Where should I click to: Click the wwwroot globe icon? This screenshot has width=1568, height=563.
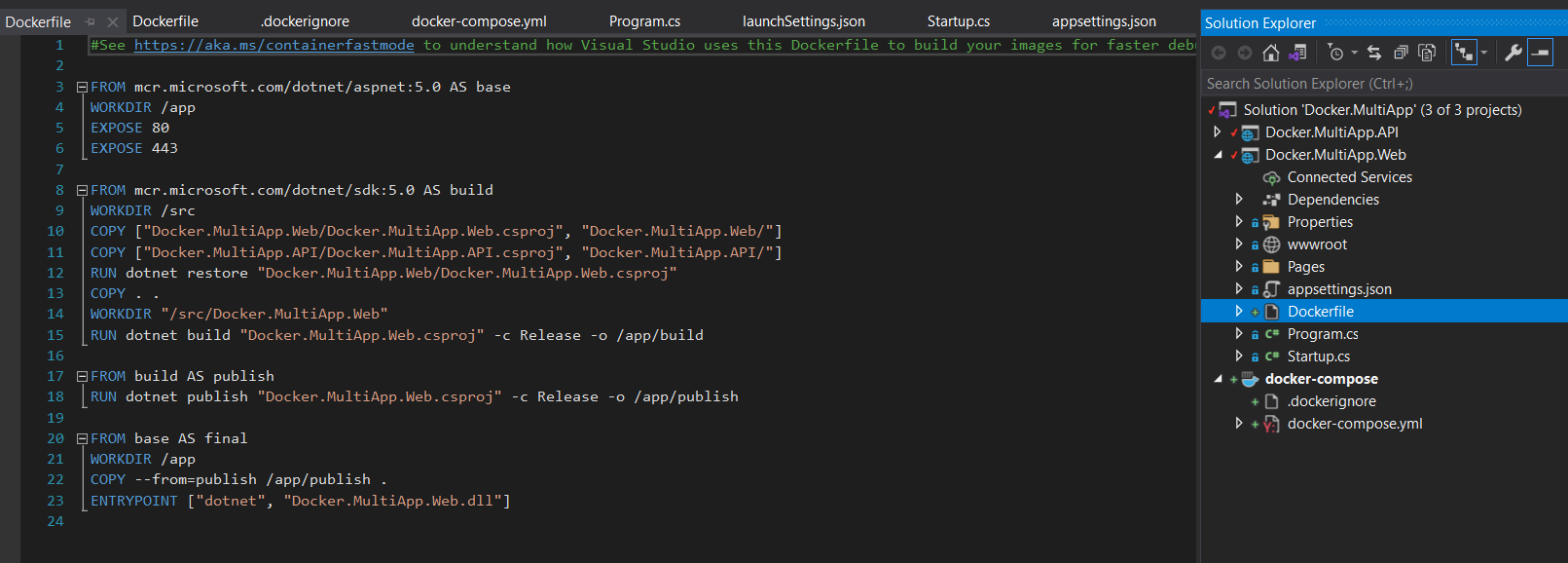[1271, 244]
